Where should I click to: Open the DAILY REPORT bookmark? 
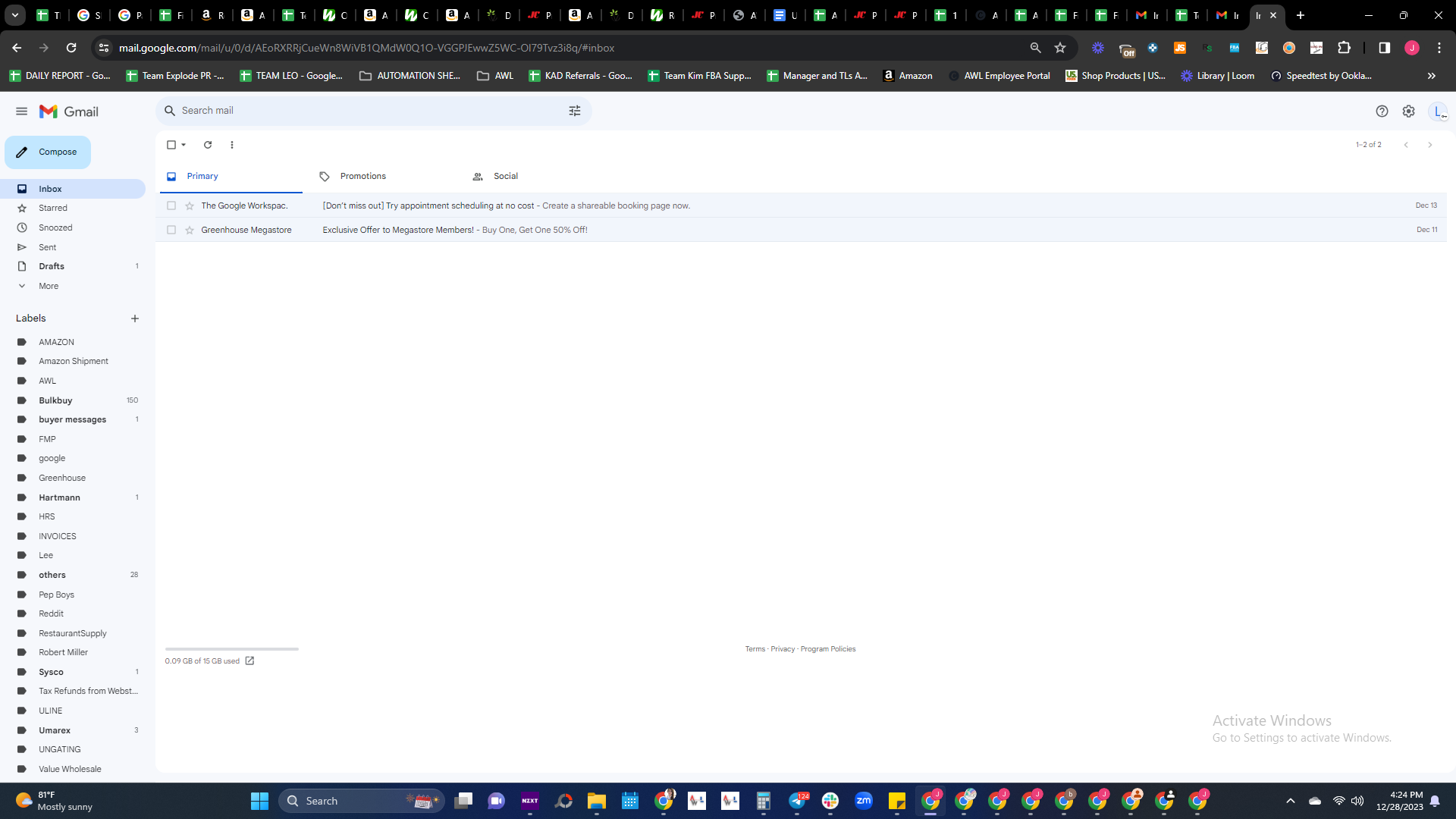pyautogui.click(x=60, y=76)
